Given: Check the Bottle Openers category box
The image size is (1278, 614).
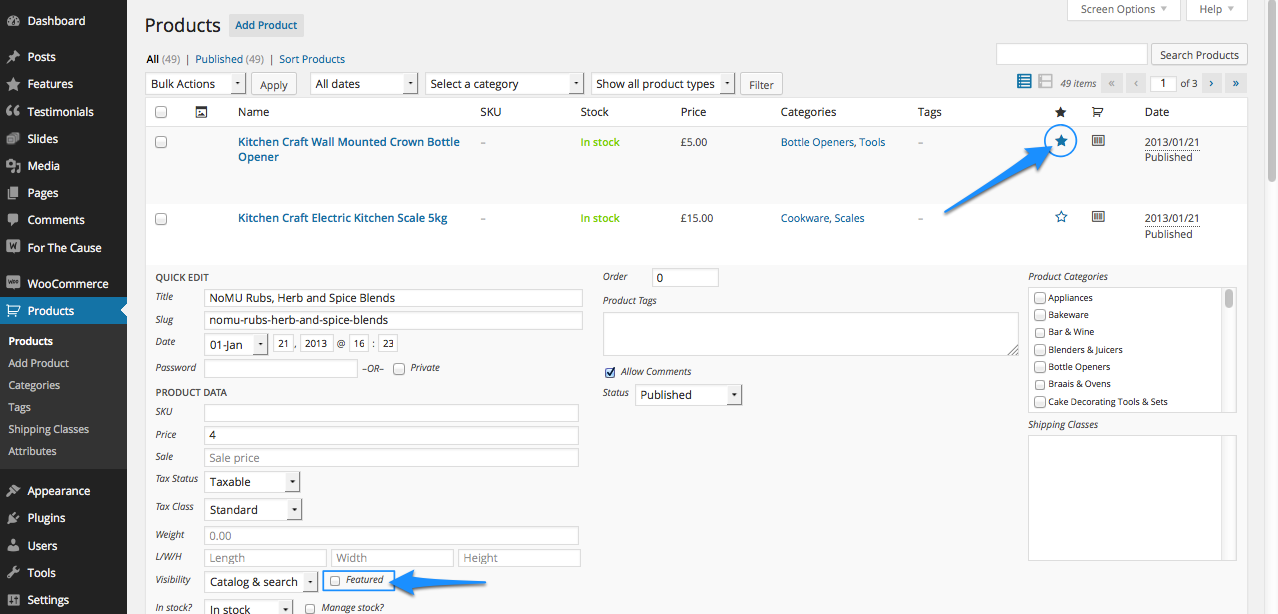Looking at the screenshot, I should pos(1040,367).
